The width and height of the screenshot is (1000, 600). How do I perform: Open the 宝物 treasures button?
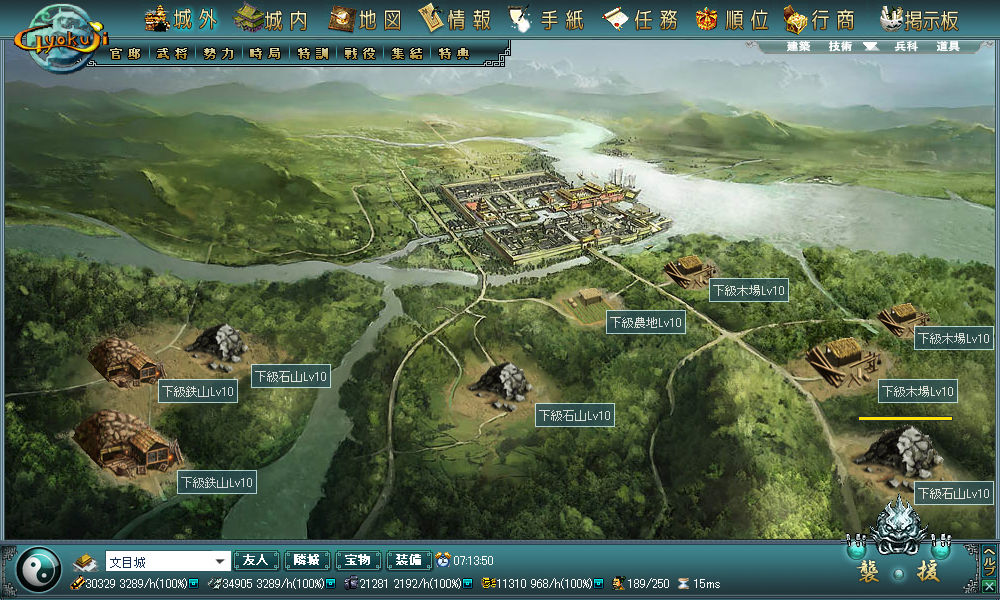coord(358,560)
